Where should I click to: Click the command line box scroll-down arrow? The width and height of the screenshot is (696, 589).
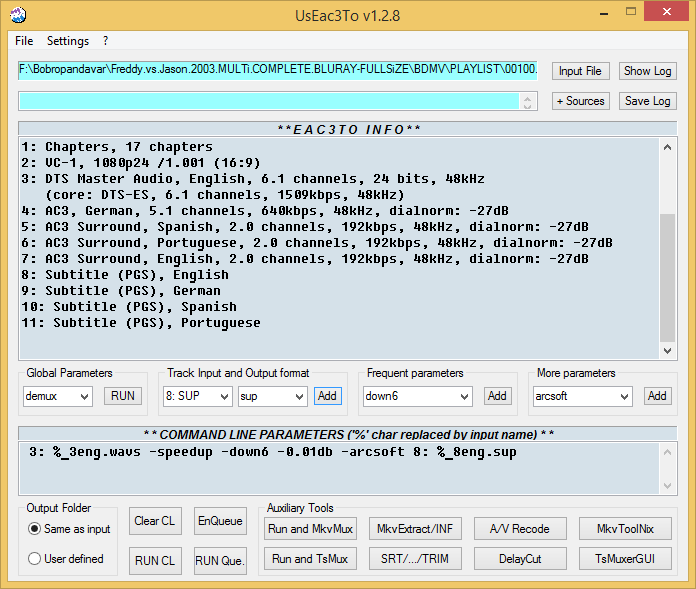click(x=668, y=486)
